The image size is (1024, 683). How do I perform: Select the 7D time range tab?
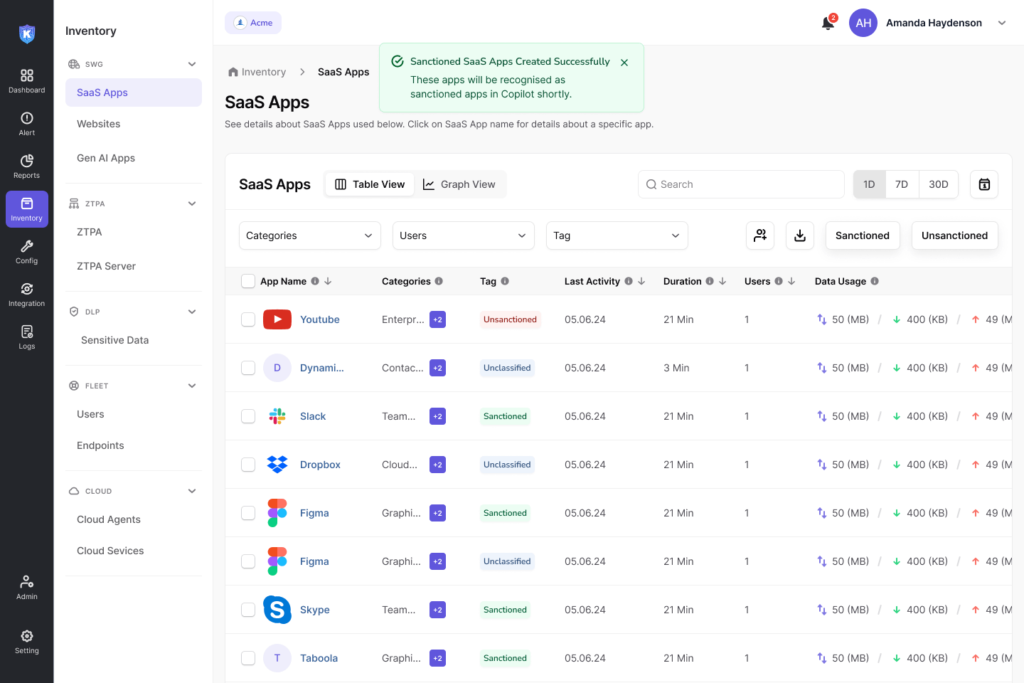coord(901,184)
